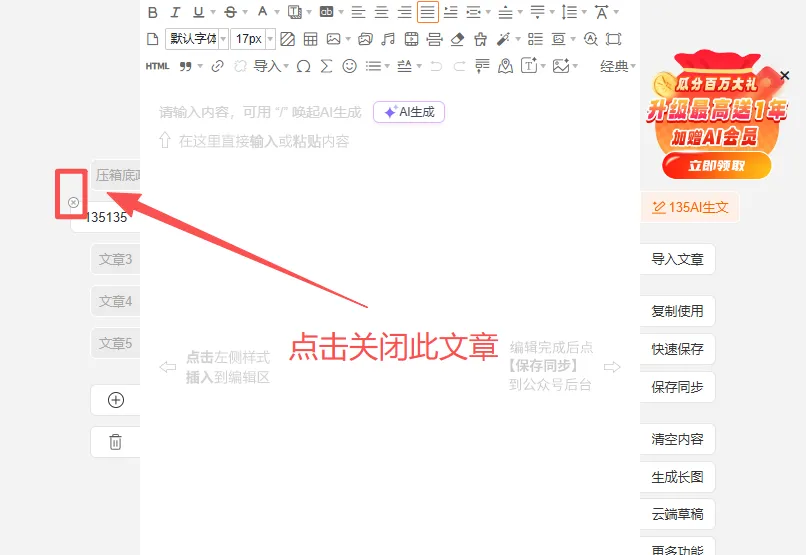Click into the editor content area placeholder

260,112
